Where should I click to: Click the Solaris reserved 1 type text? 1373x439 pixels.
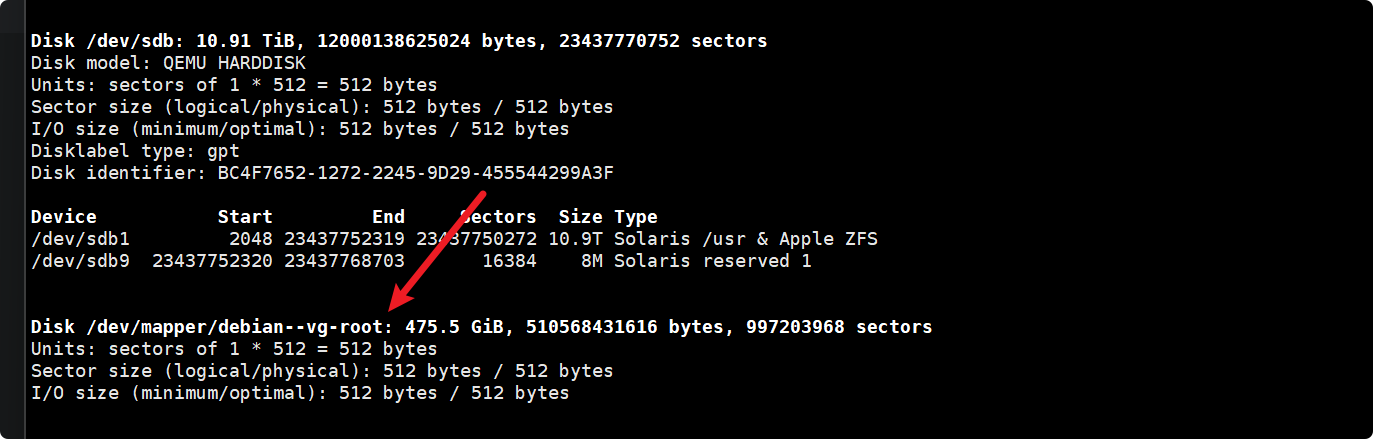click(713, 261)
